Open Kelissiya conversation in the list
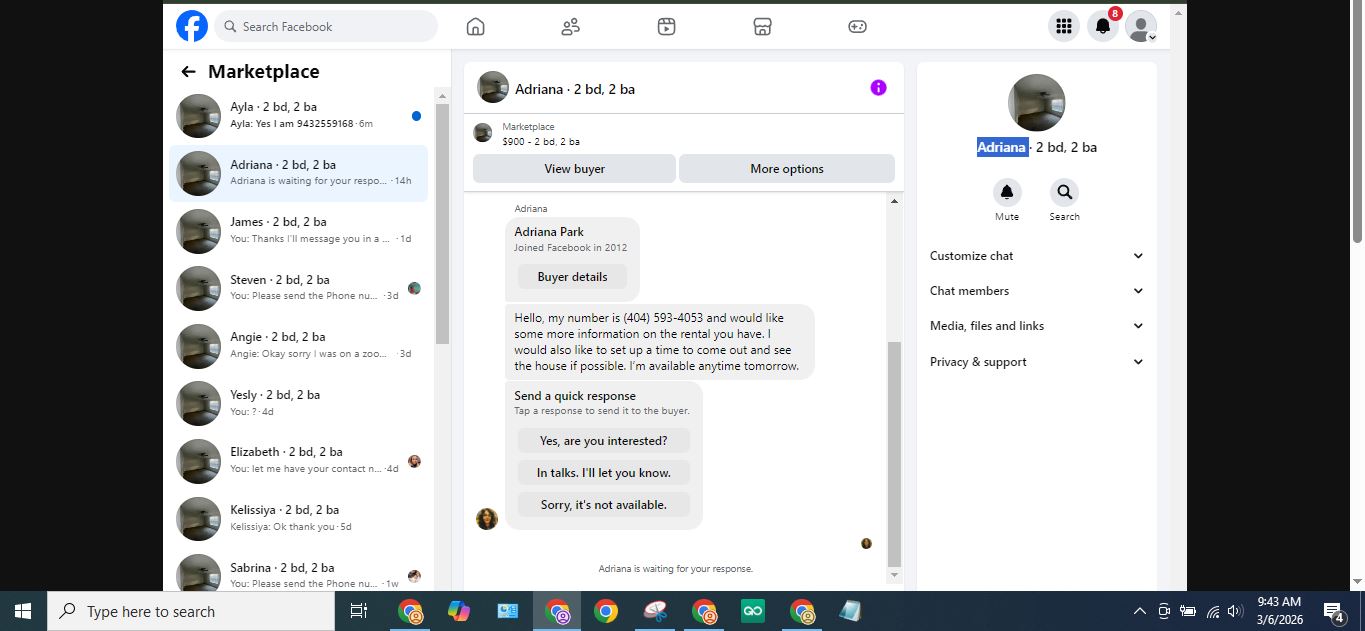This screenshot has width=1365, height=631. point(298,518)
